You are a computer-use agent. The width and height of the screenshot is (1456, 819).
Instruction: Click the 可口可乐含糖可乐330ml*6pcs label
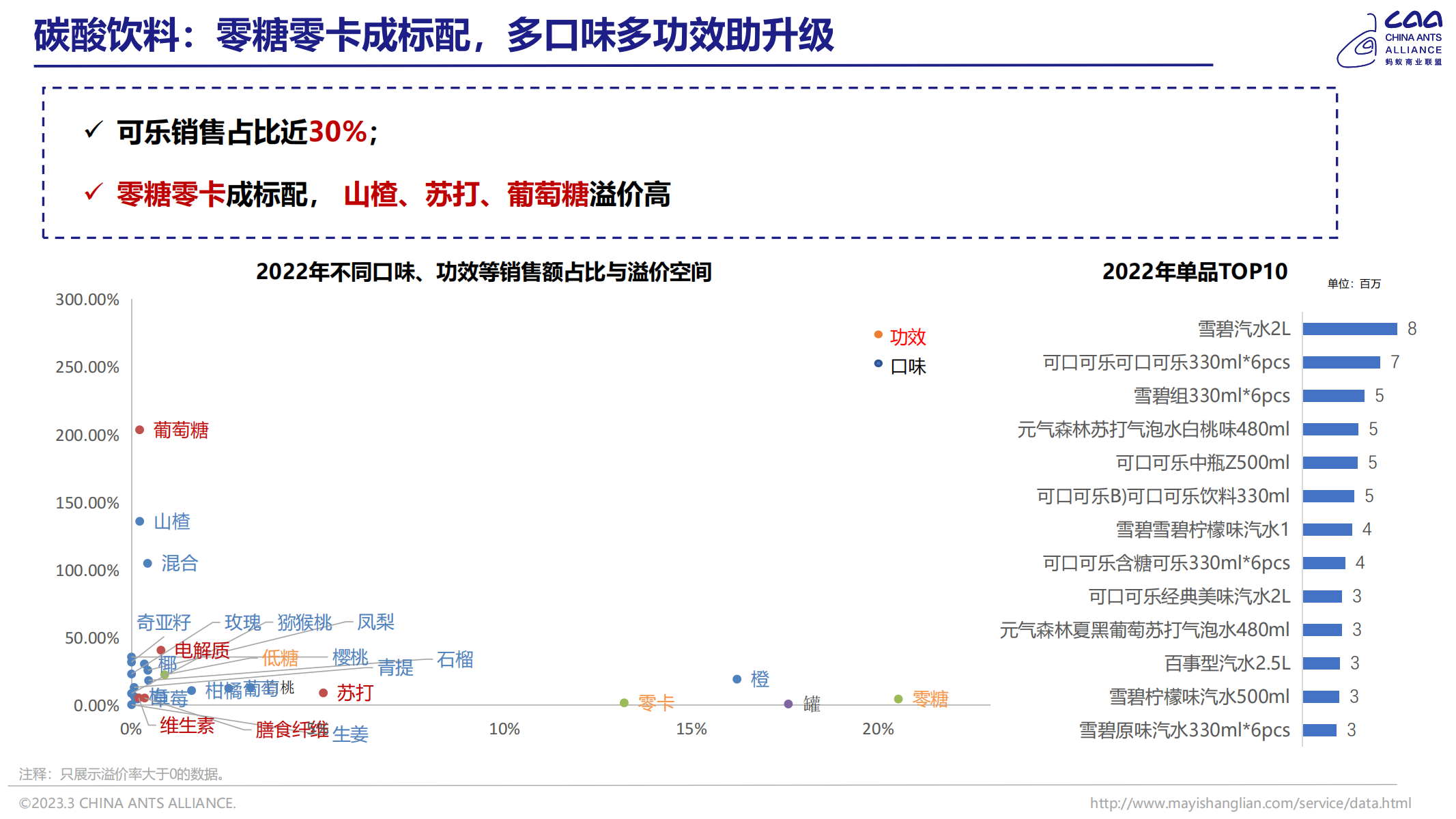[1167, 563]
